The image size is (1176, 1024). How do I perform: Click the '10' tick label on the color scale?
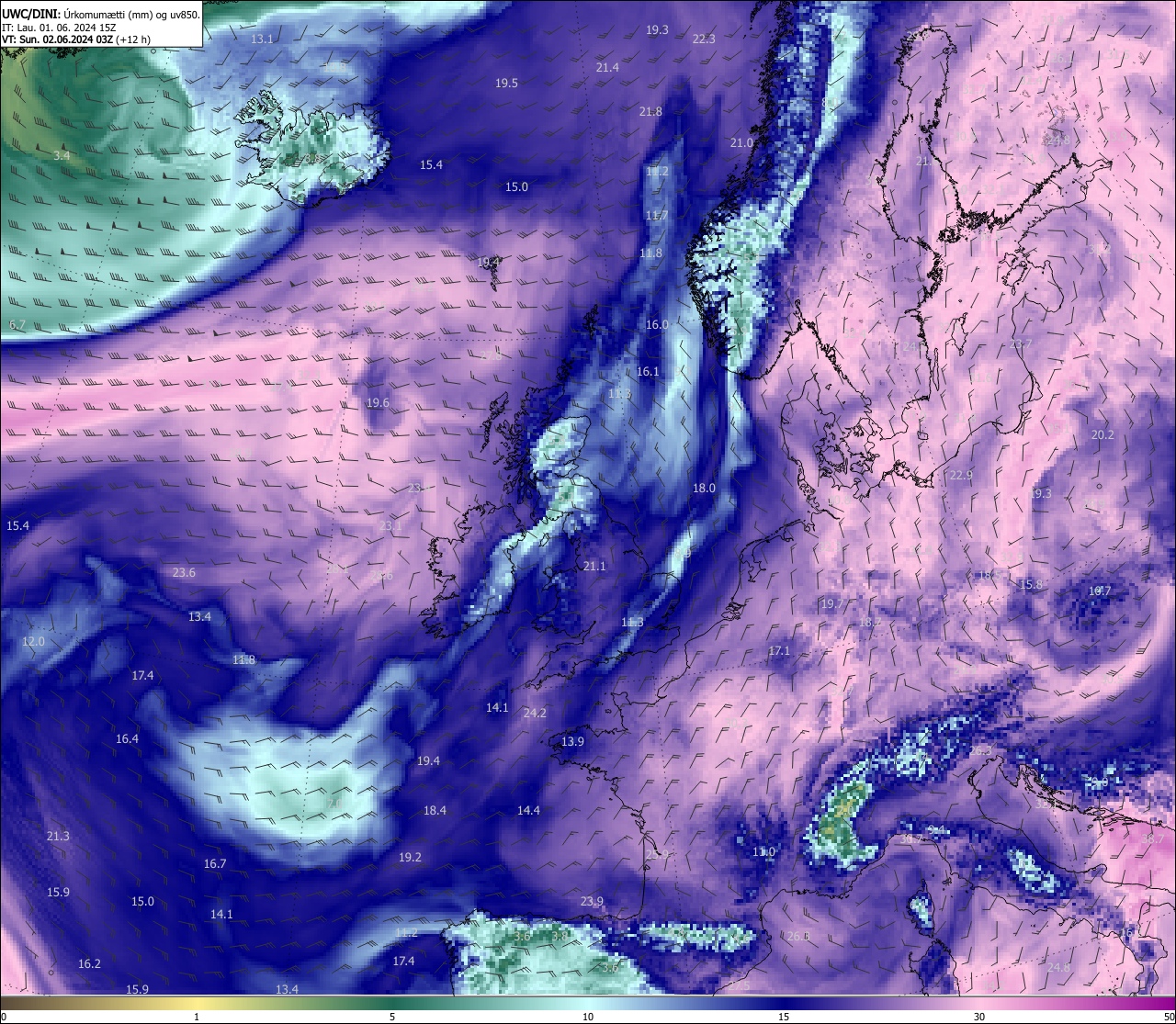(x=588, y=1017)
